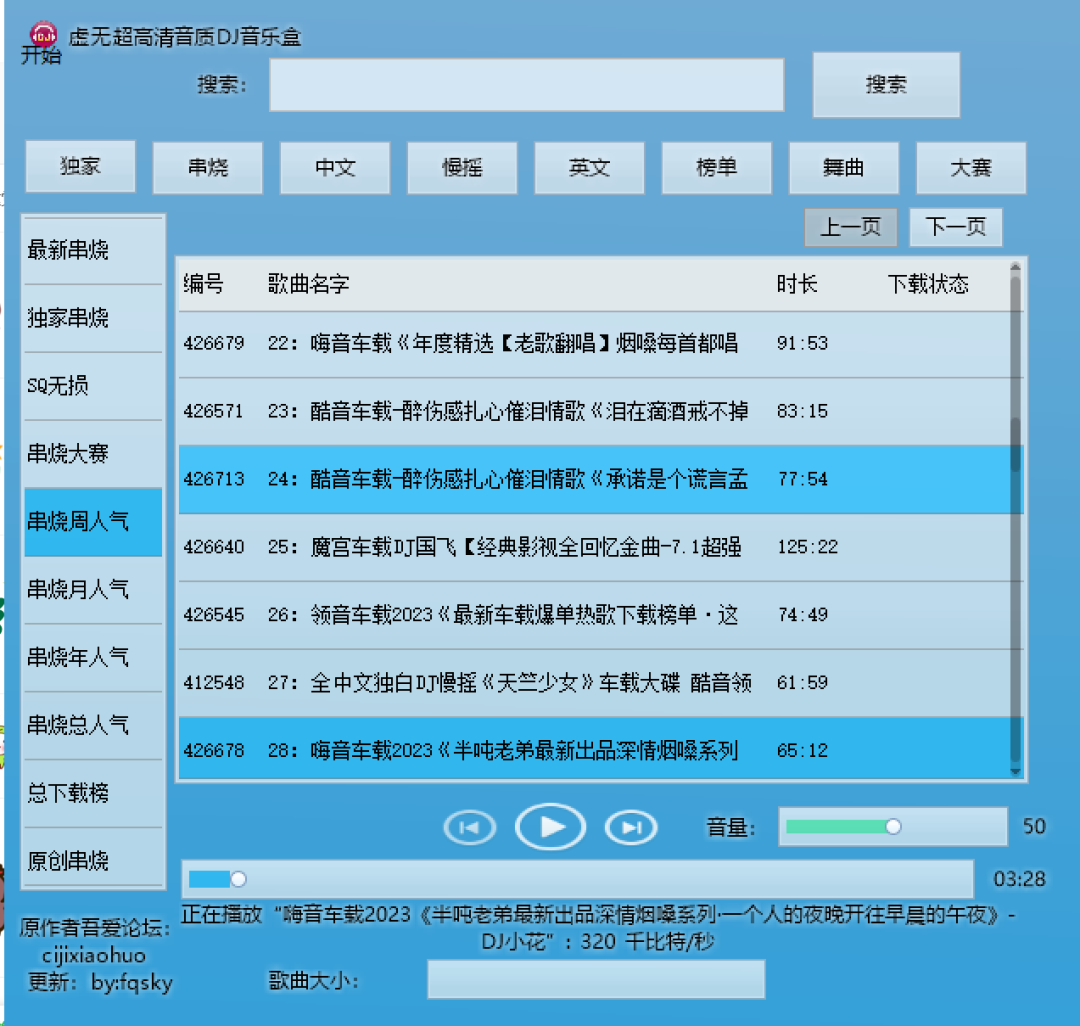Image resolution: width=1080 pixels, height=1026 pixels.
Task: Adjust the 音量 volume slider
Action: coord(890,827)
